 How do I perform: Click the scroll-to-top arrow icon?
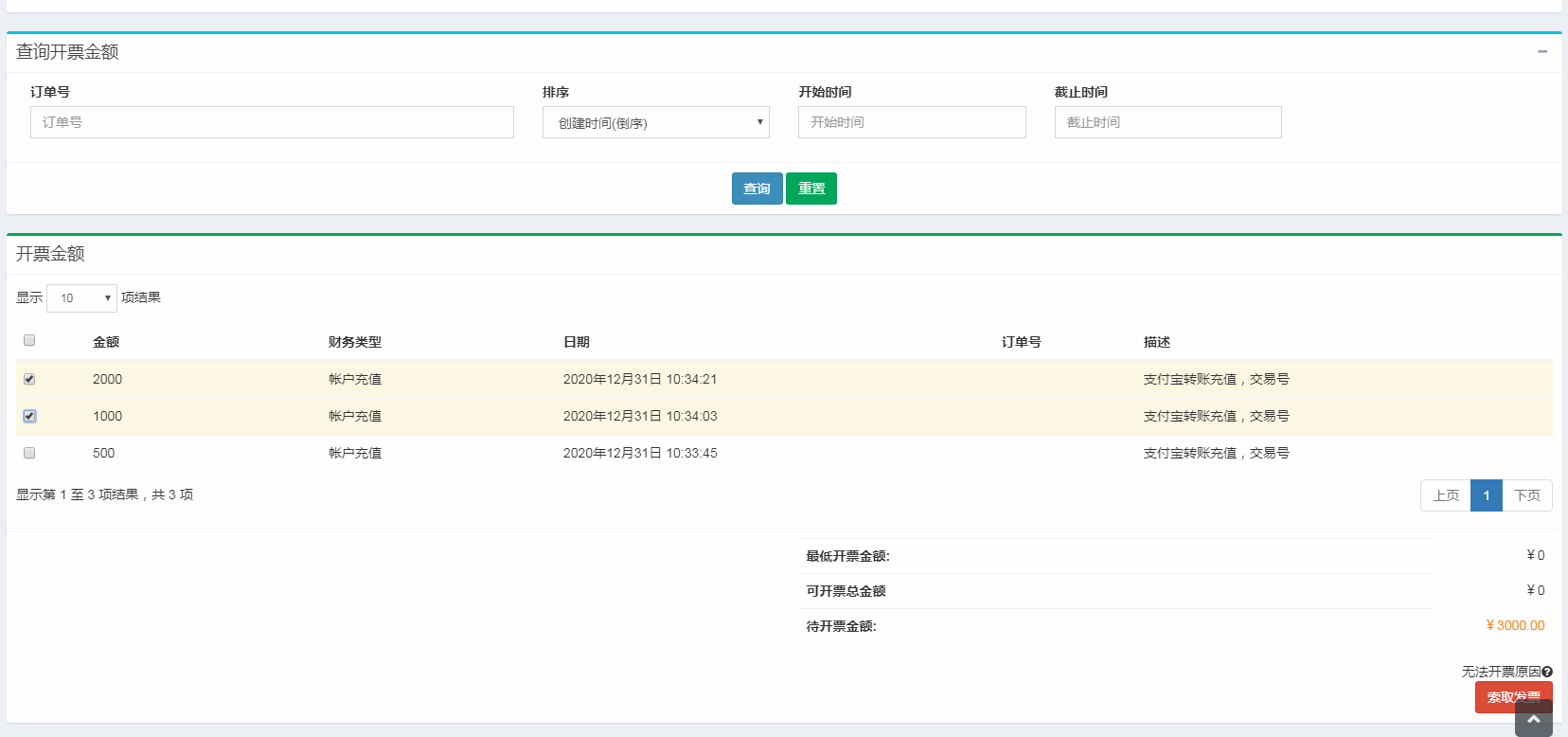[1534, 719]
